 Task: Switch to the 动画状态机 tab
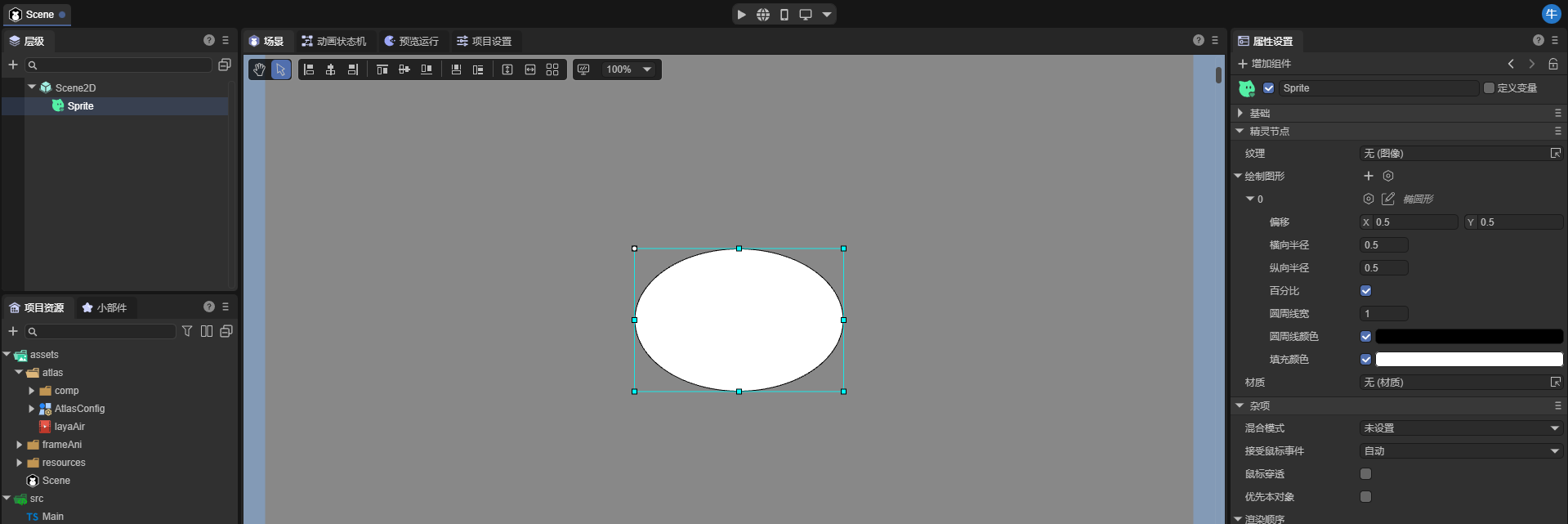(333, 41)
